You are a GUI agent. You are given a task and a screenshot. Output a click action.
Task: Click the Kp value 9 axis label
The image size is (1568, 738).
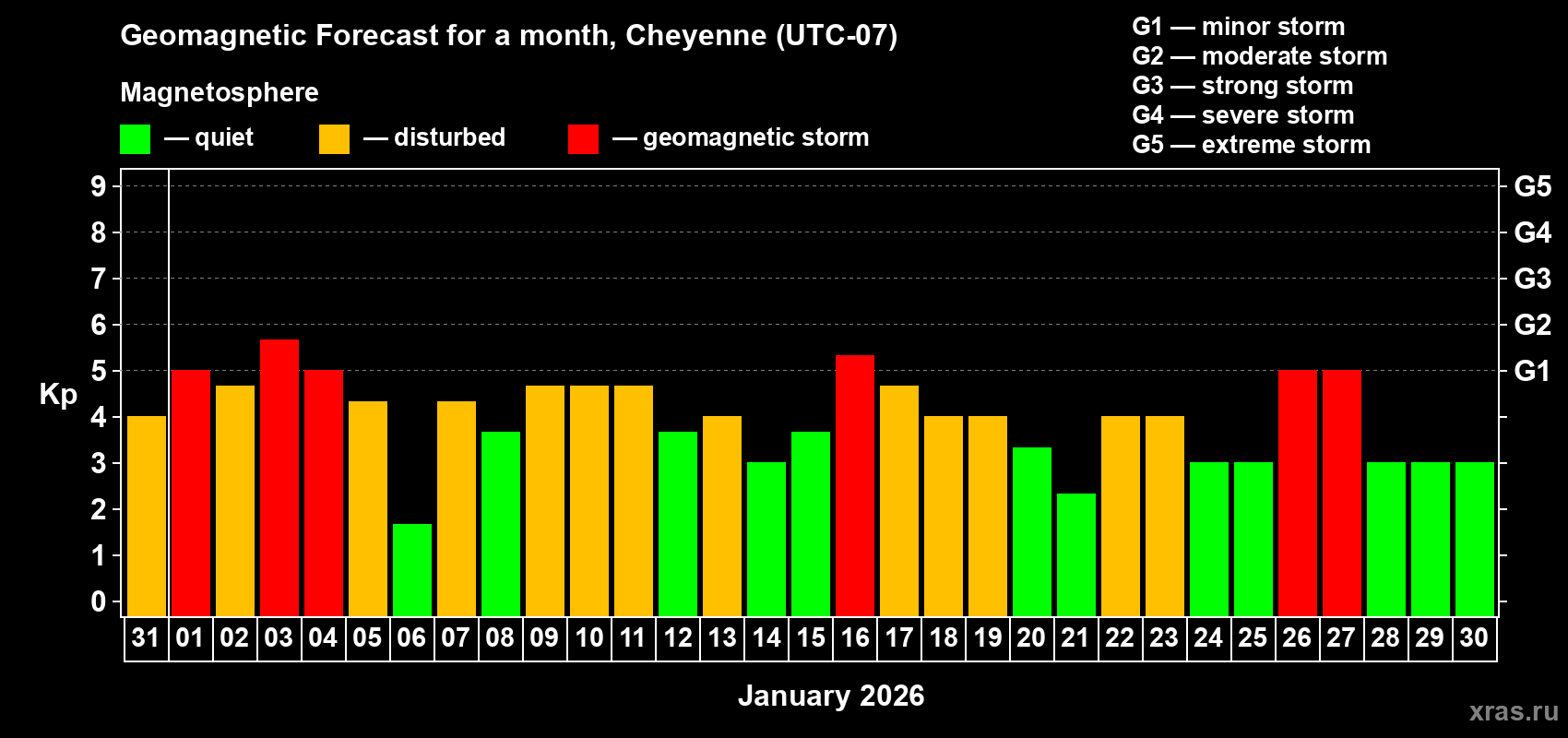click(99, 186)
